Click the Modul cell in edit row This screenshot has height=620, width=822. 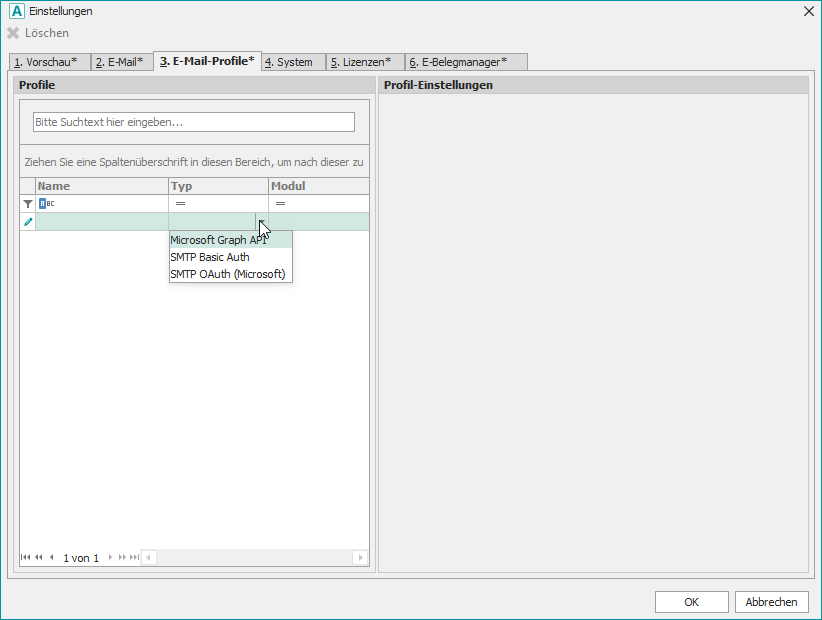click(319, 222)
